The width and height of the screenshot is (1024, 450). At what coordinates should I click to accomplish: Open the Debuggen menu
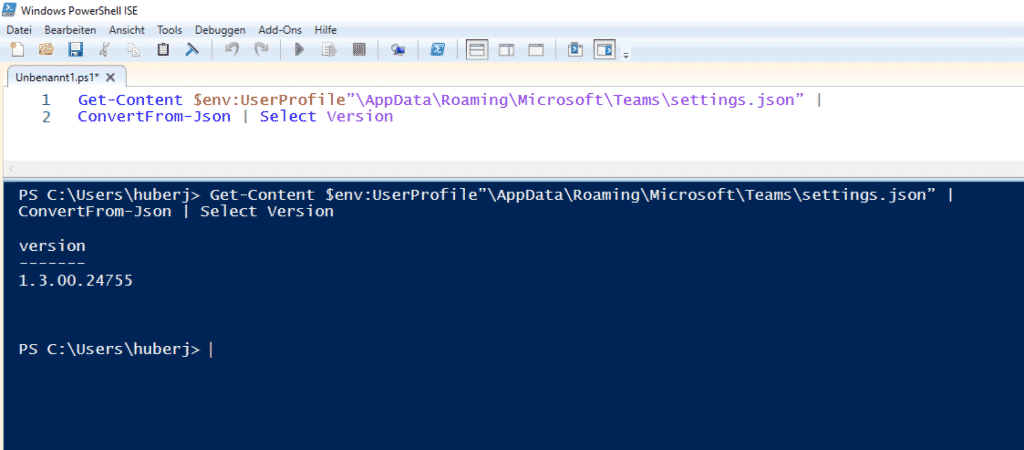[x=220, y=30]
